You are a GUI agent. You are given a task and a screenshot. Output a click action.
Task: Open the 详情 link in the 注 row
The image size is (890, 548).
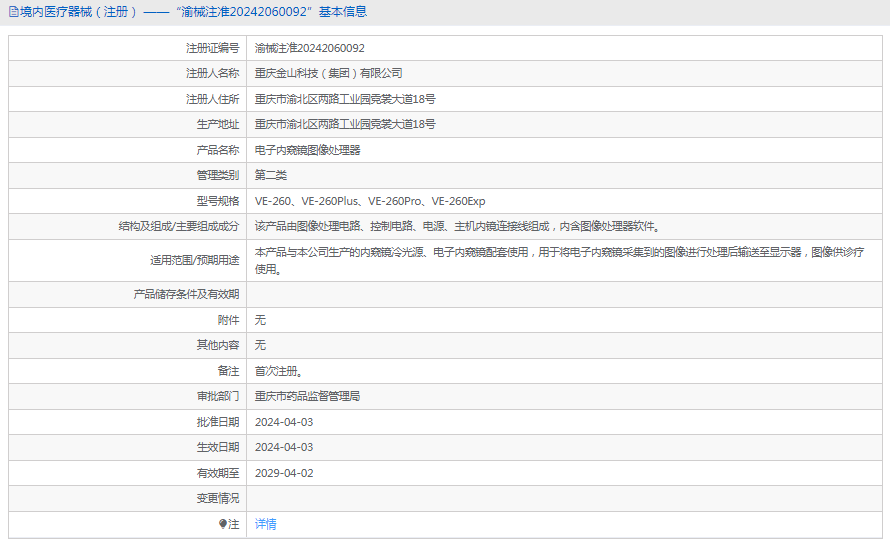[x=265, y=524]
